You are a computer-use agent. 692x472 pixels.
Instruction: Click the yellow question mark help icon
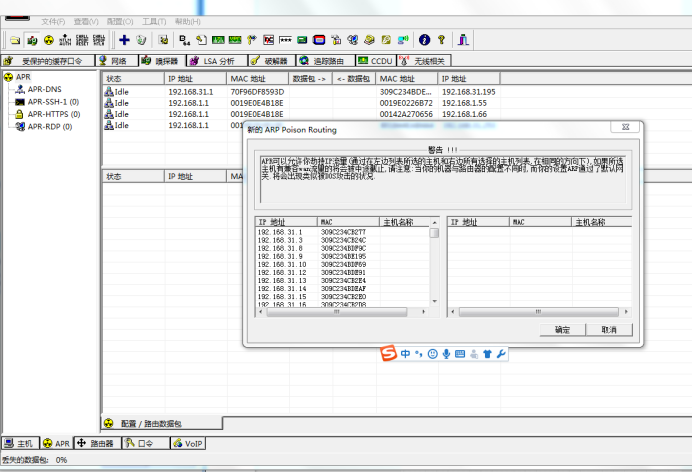click(x=441, y=40)
